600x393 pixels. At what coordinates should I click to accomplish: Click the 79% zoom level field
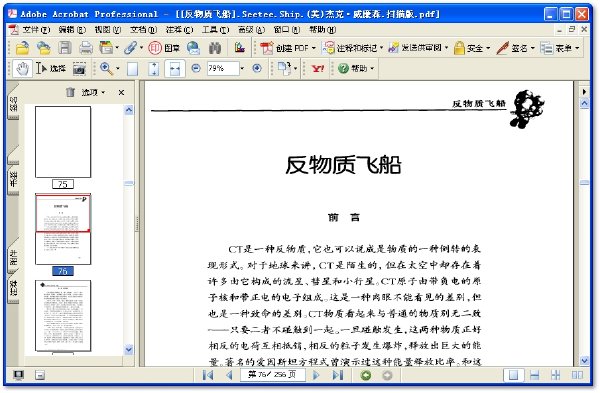(223, 68)
